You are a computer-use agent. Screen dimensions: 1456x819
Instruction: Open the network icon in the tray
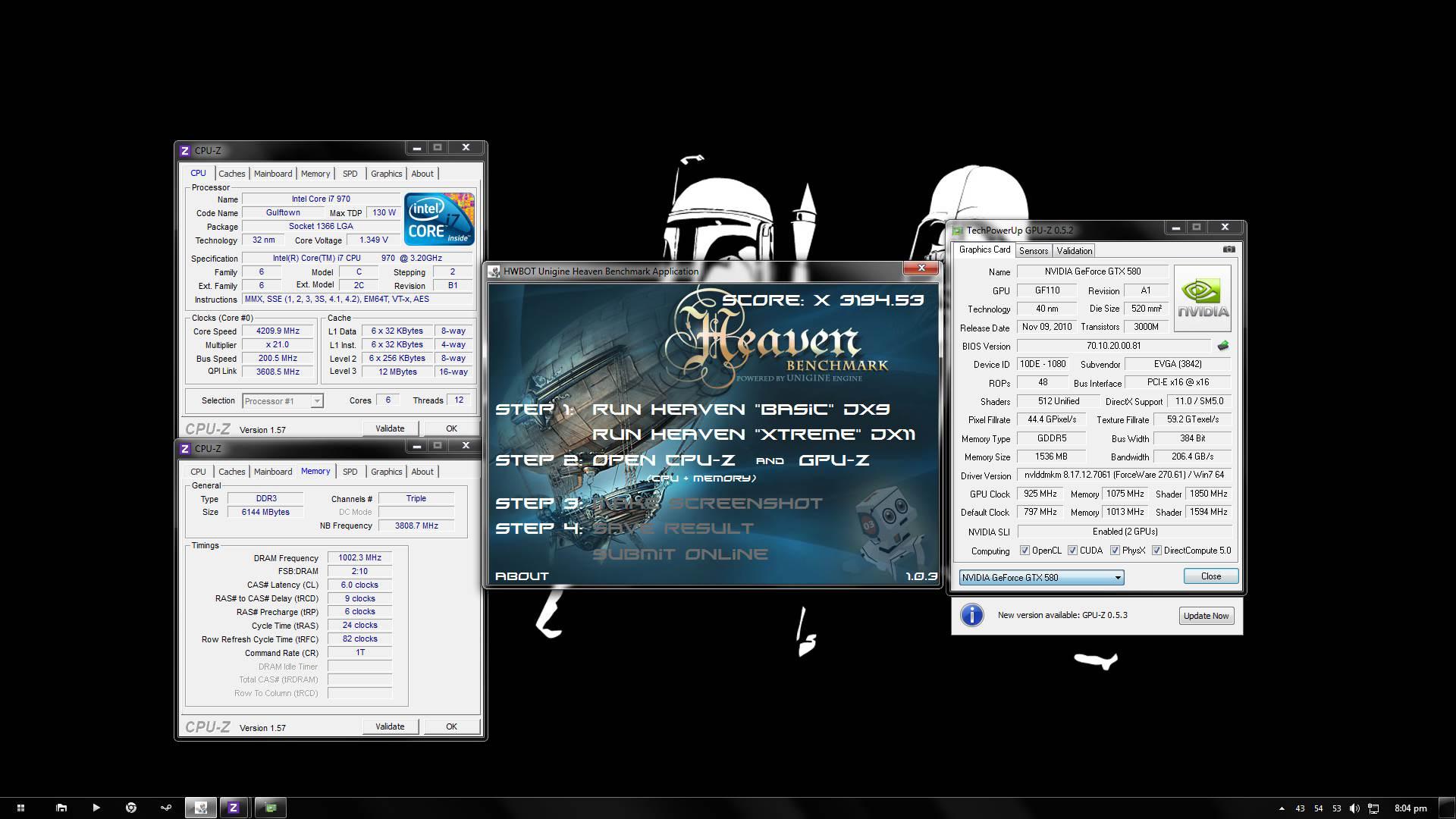pyautogui.click(x=1373, y=808)
